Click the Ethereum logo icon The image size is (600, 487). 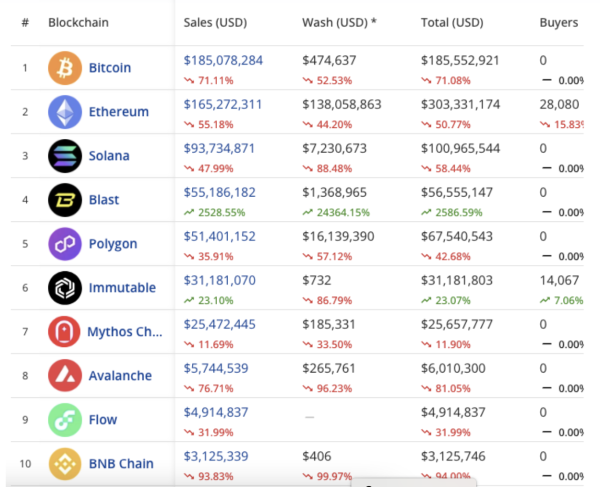[x=65, y=112]
